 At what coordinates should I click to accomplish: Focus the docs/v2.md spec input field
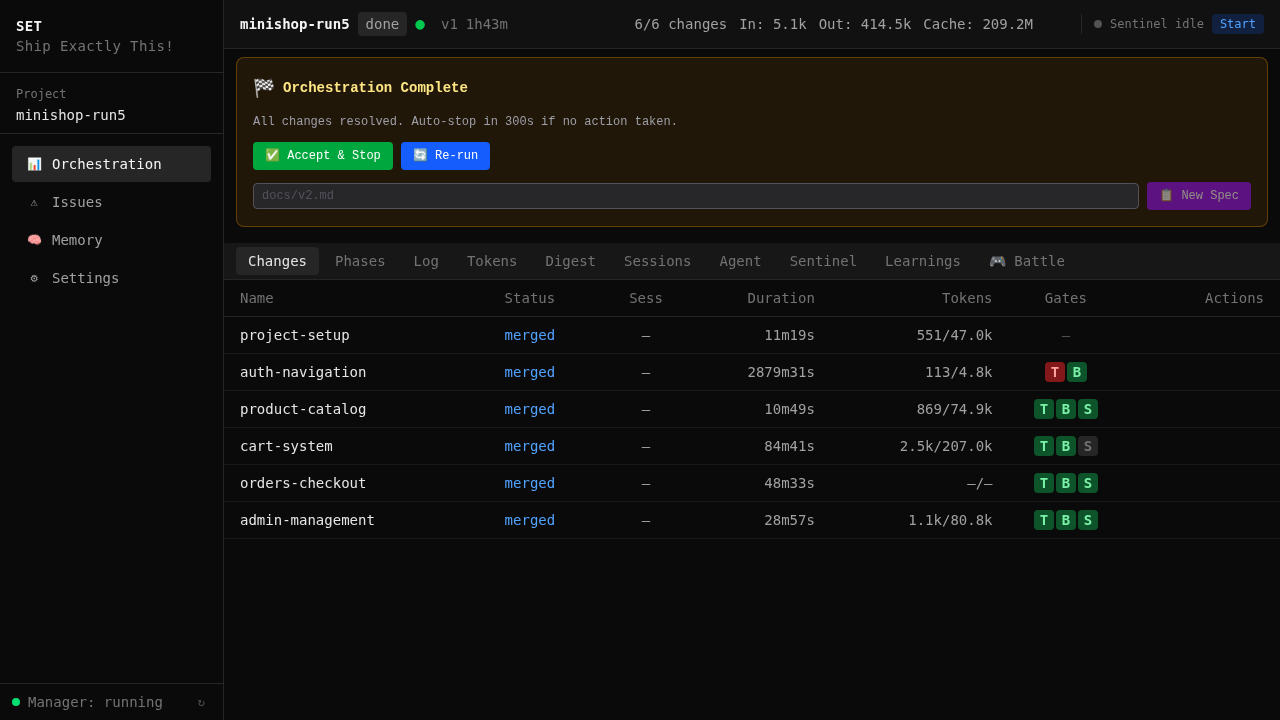(x=695, y=196)
